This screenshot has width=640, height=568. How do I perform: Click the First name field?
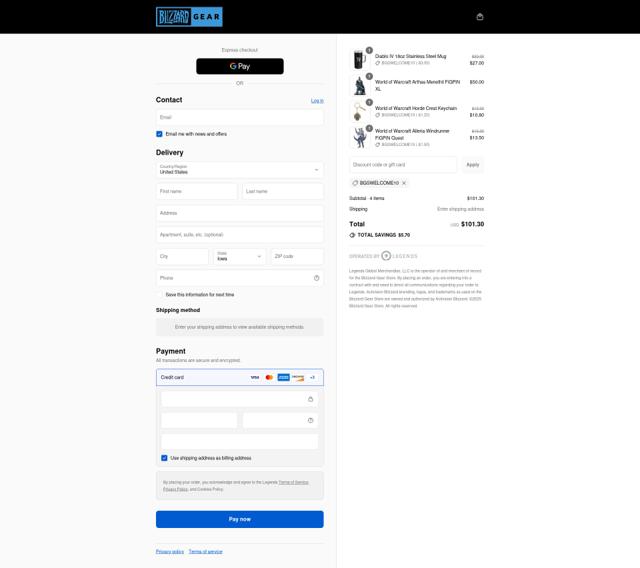pyautogui.click(x=197, y=191)
